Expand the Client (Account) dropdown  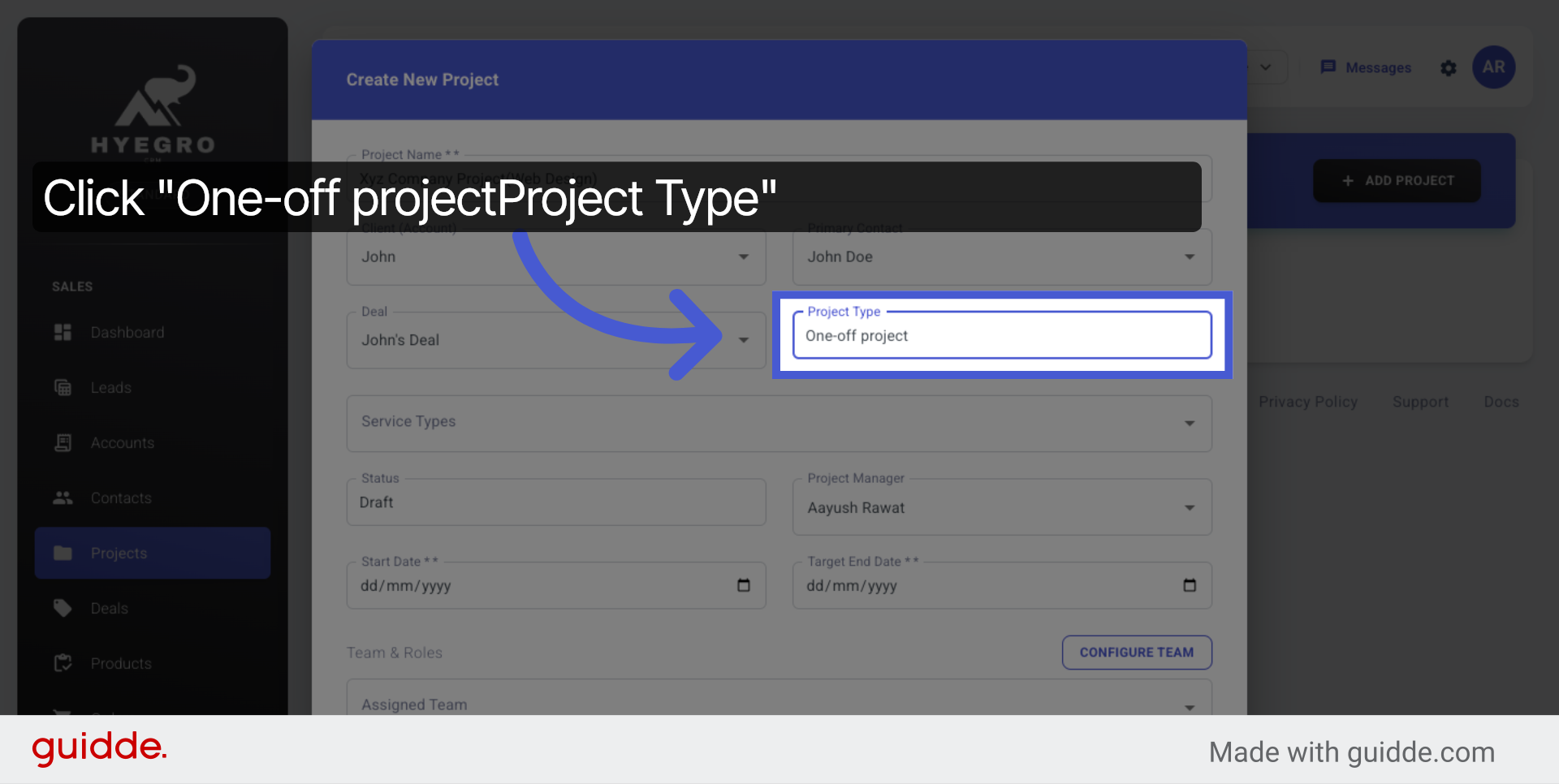tap(742, 256)
